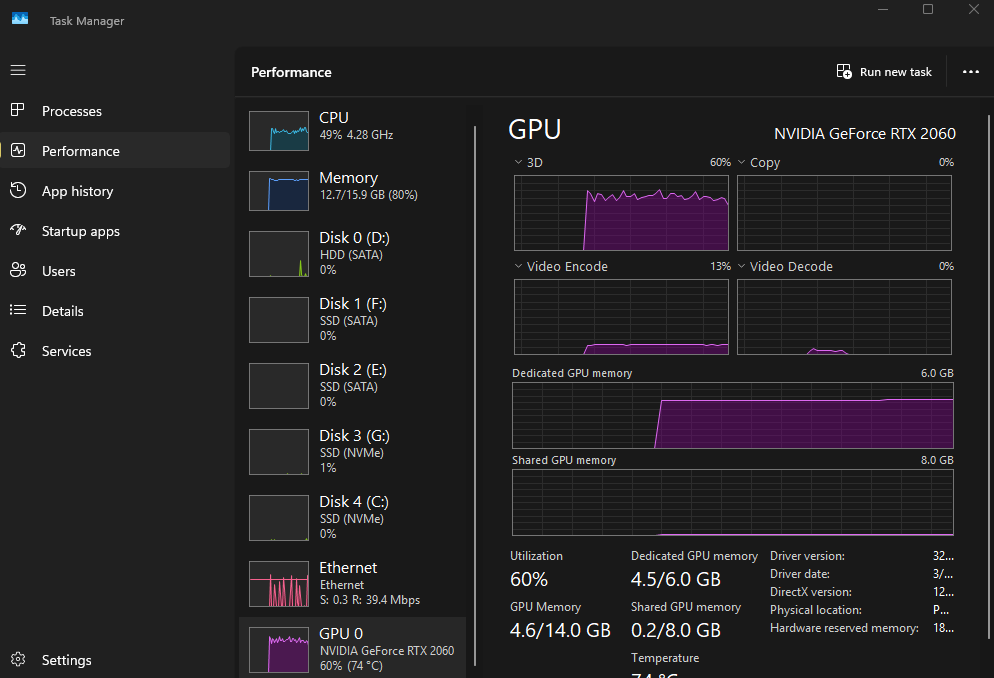Open Settings from the sidebar
This screenshot has height=678, width=994.
click(x=115, y=660)
